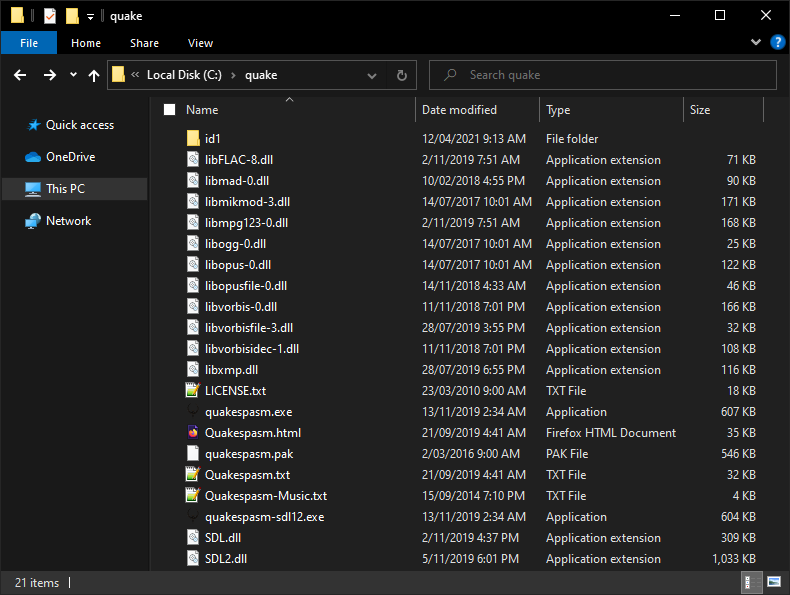Open Customize Quick Access Toolbar dropdown

click(x=90, y=17)
